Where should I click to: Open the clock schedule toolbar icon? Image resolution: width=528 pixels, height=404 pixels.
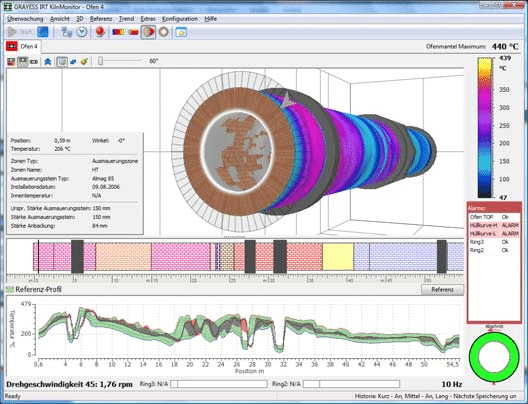(x=82, y=32)
